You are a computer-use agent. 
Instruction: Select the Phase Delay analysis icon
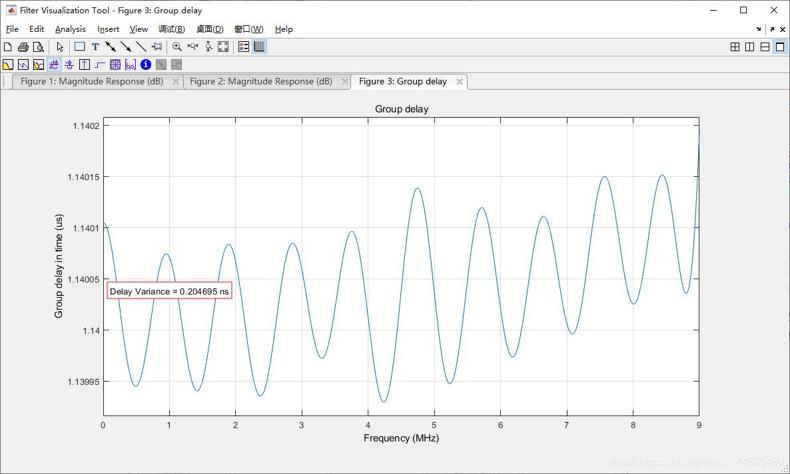(x=69, y=64)
